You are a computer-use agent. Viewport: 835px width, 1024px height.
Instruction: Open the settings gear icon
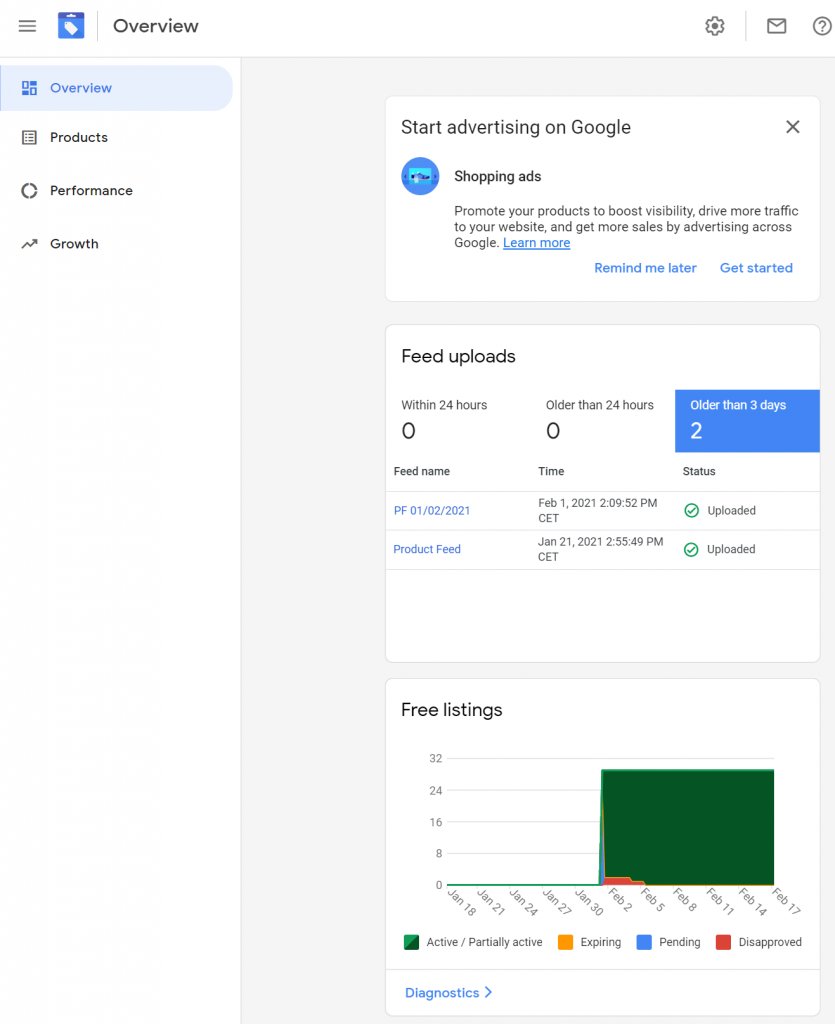point(715,26)
